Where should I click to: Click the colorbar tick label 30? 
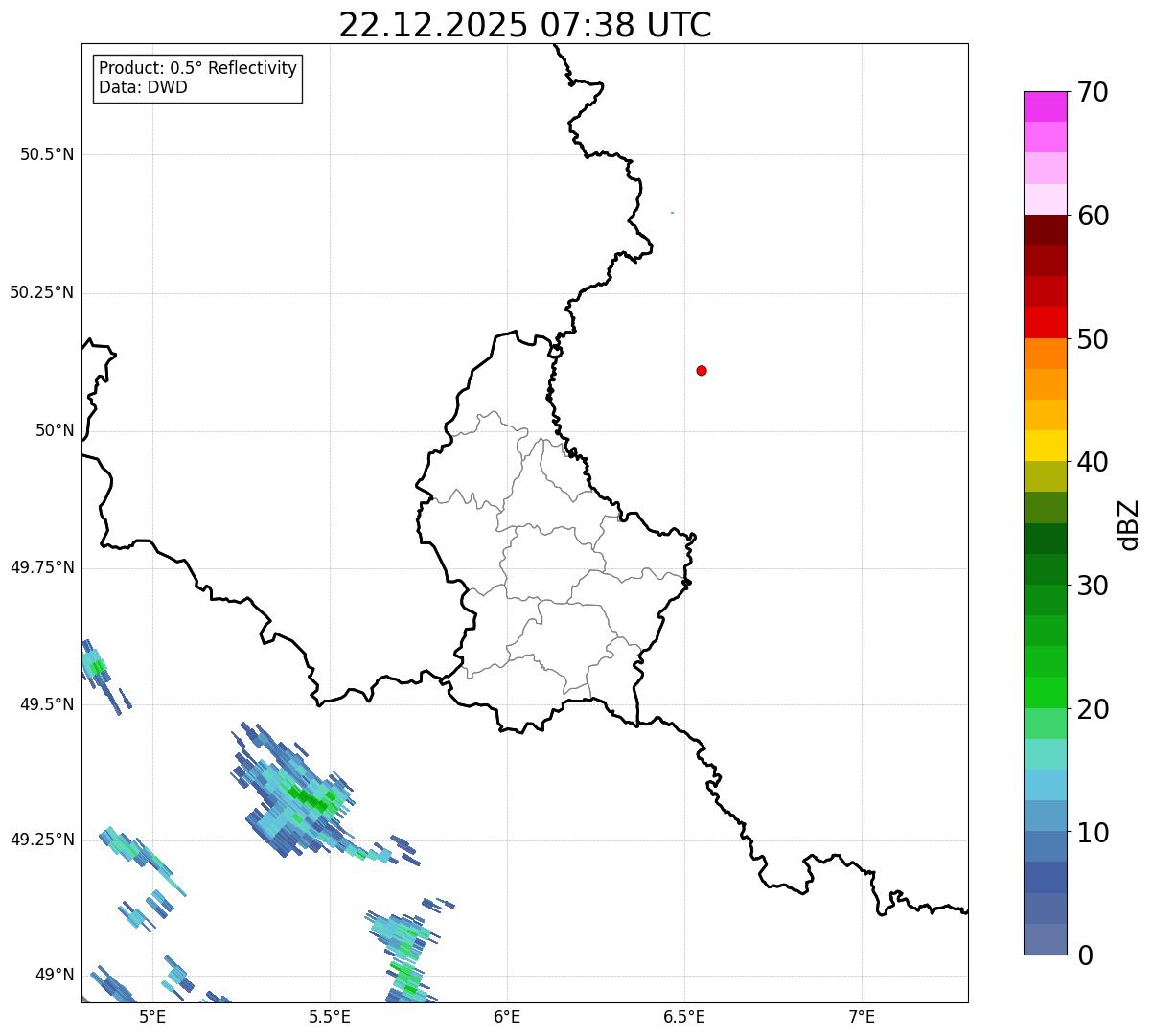click(x=1093, y=586)
